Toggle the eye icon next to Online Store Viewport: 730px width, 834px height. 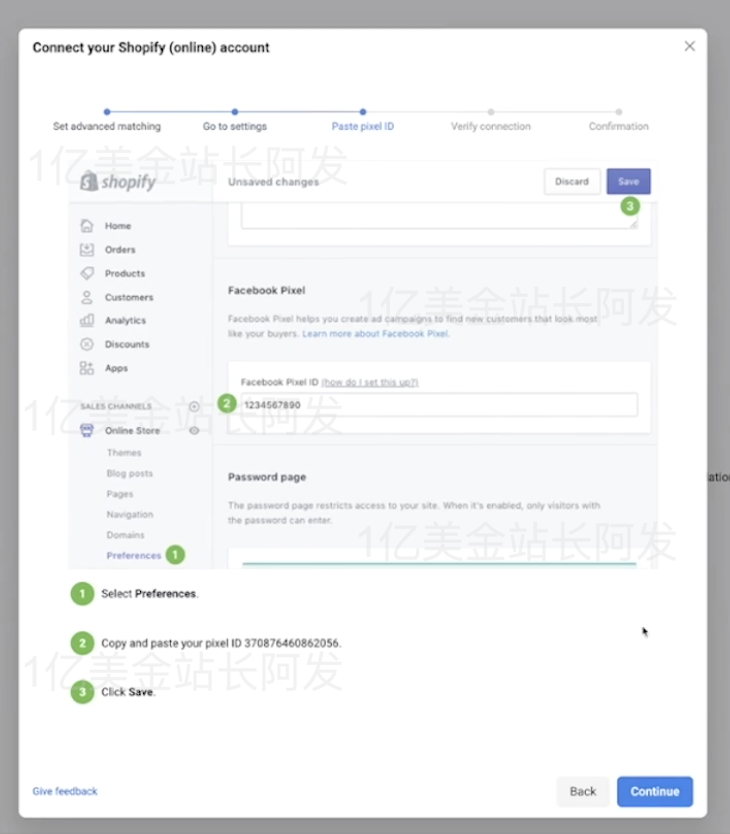194,430
